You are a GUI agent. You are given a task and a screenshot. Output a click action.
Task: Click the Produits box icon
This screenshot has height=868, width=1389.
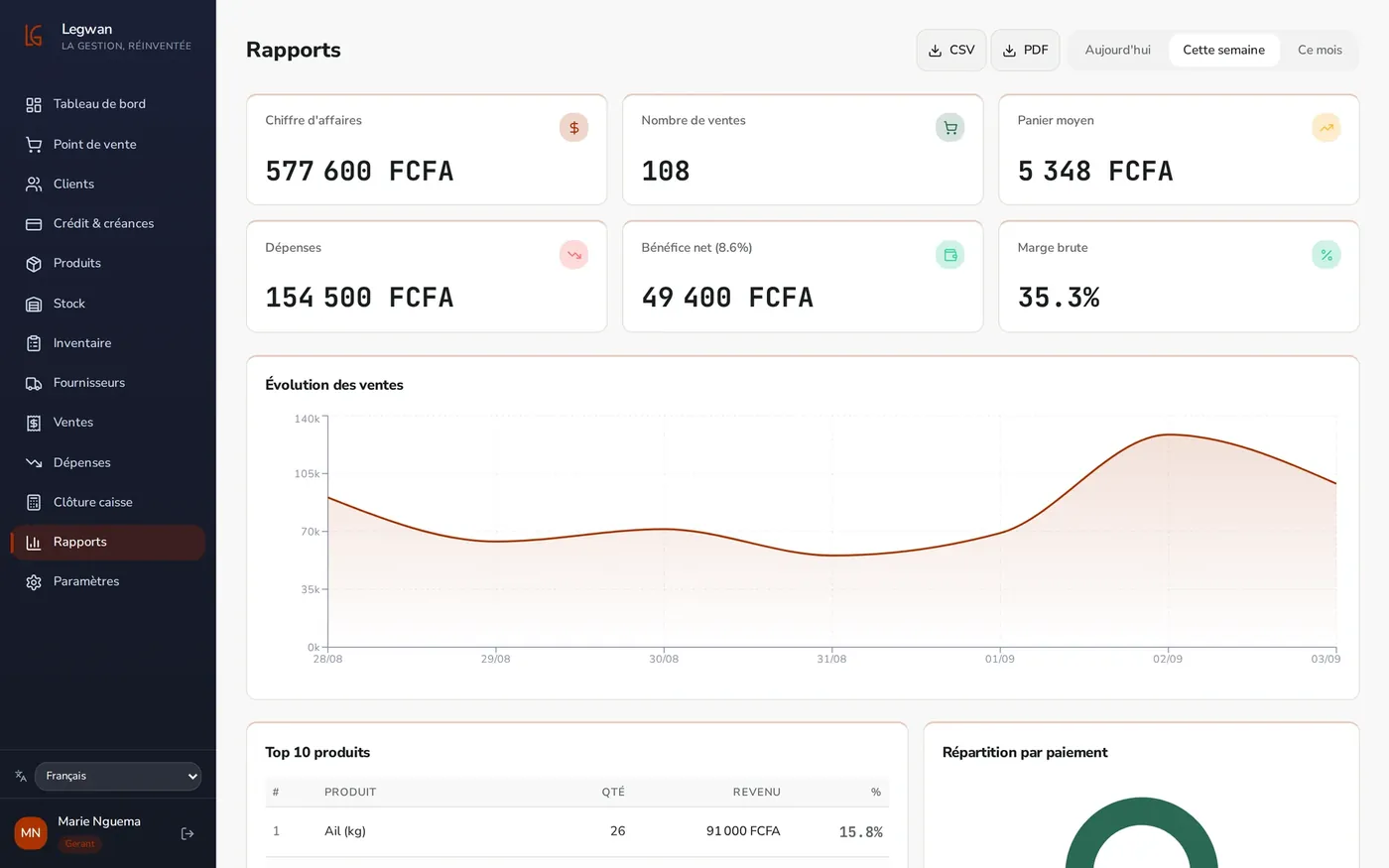point(34,264)
